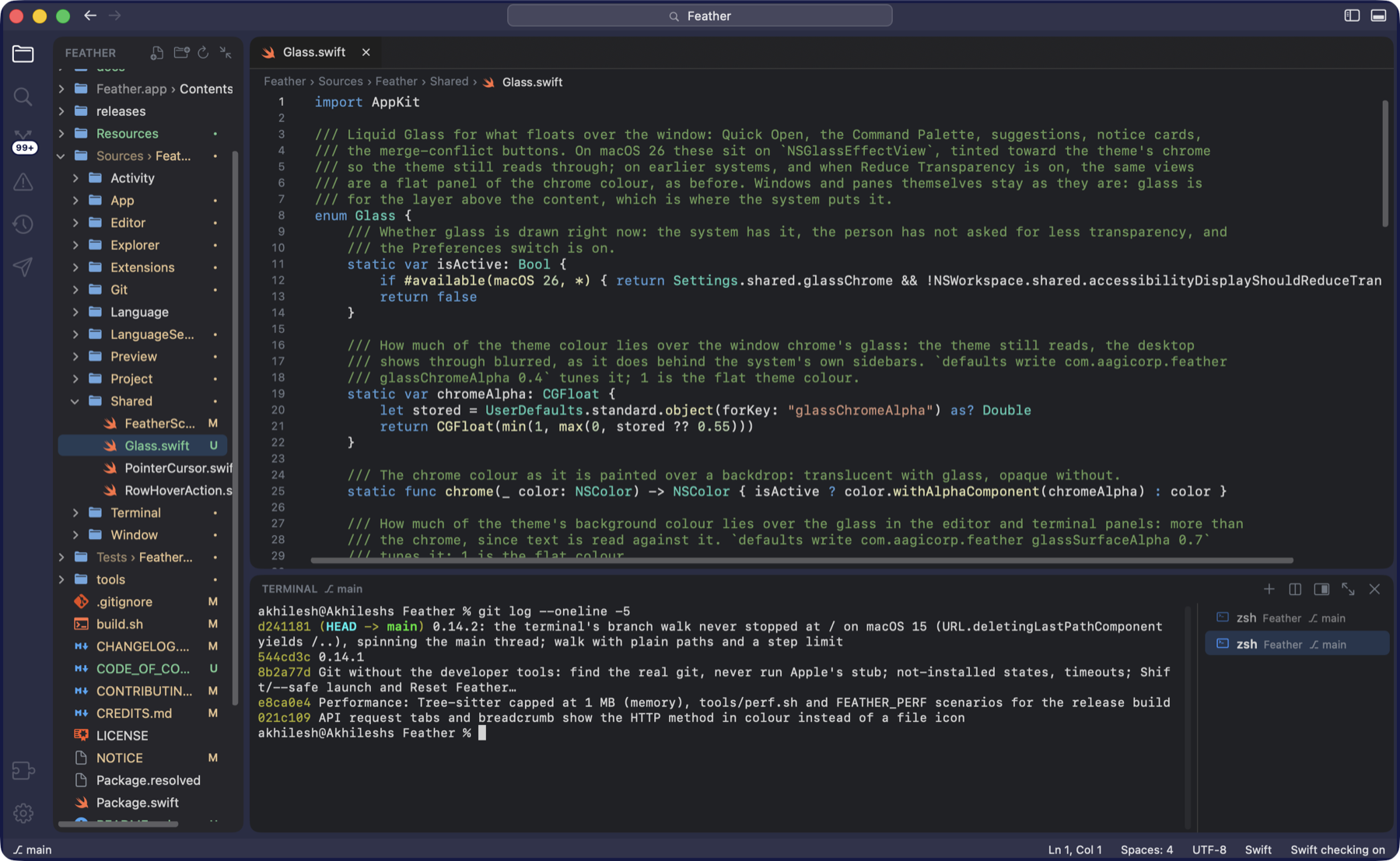Viewport: 1400px width, 861px height.
Task: Click the Sources breadcrumb segment
Action: [340, 82]
